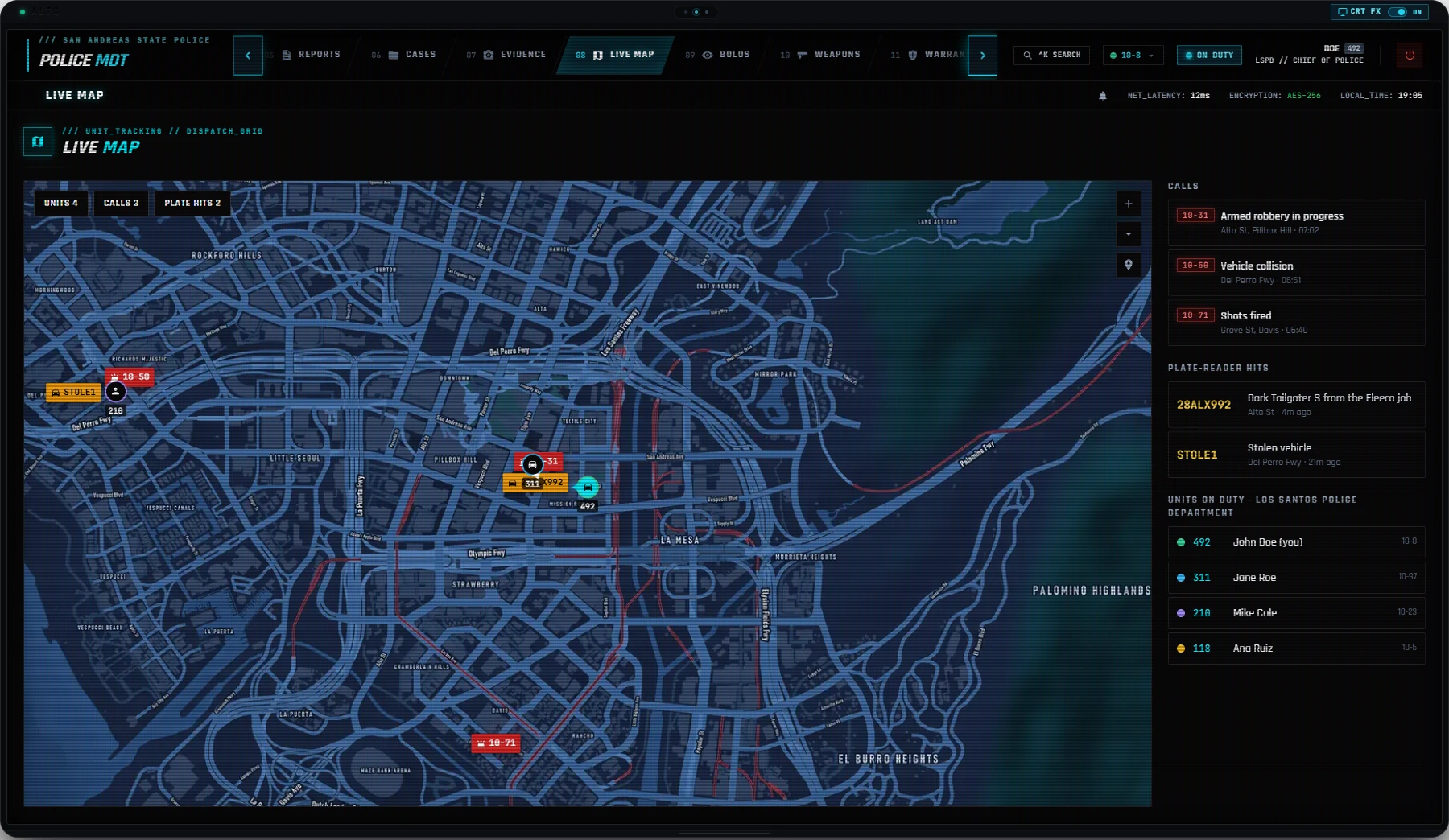Select the Live Map tab

click(x=615, y=55)
